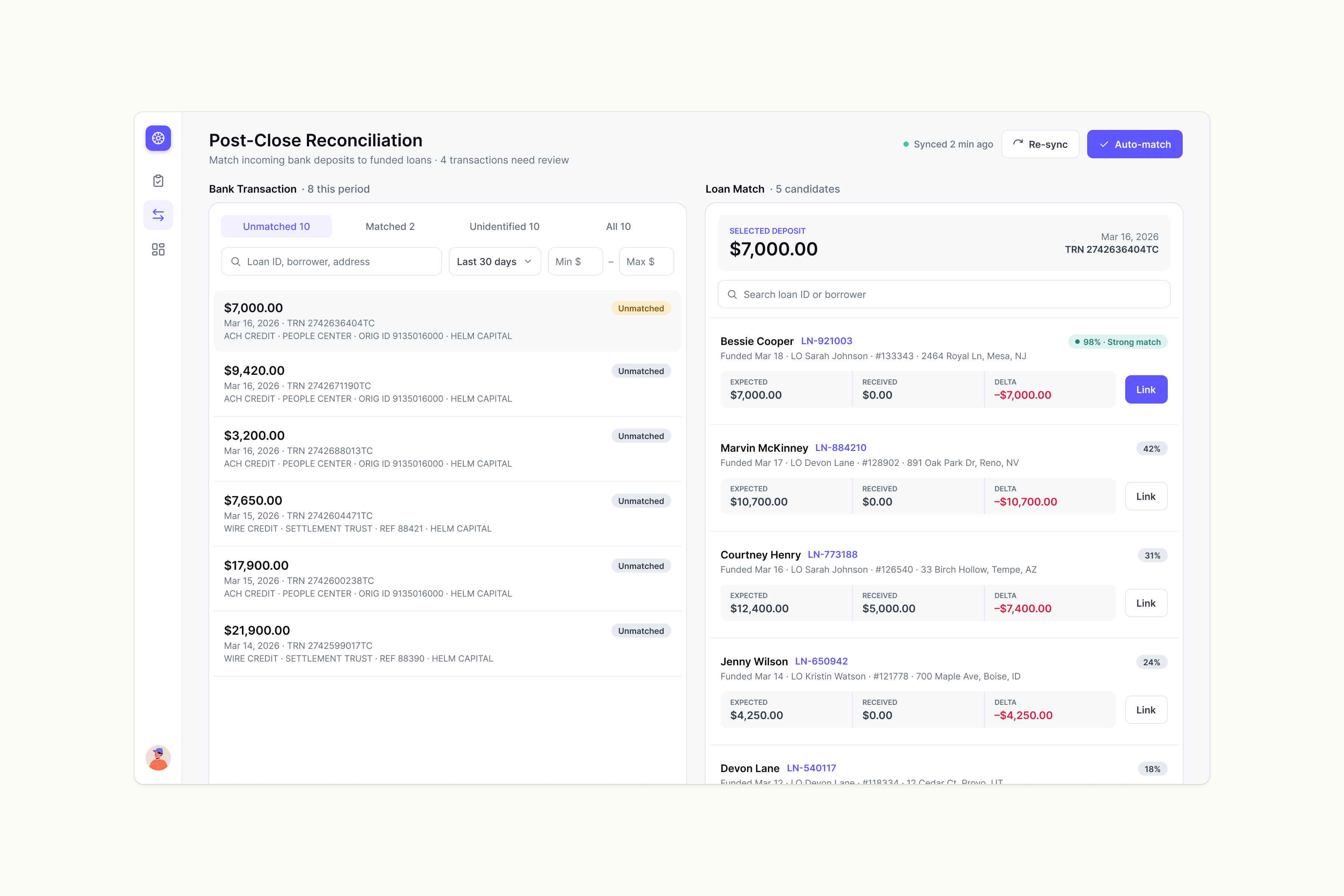
Task: Run Auto-match
Action: pos(1134,144)
